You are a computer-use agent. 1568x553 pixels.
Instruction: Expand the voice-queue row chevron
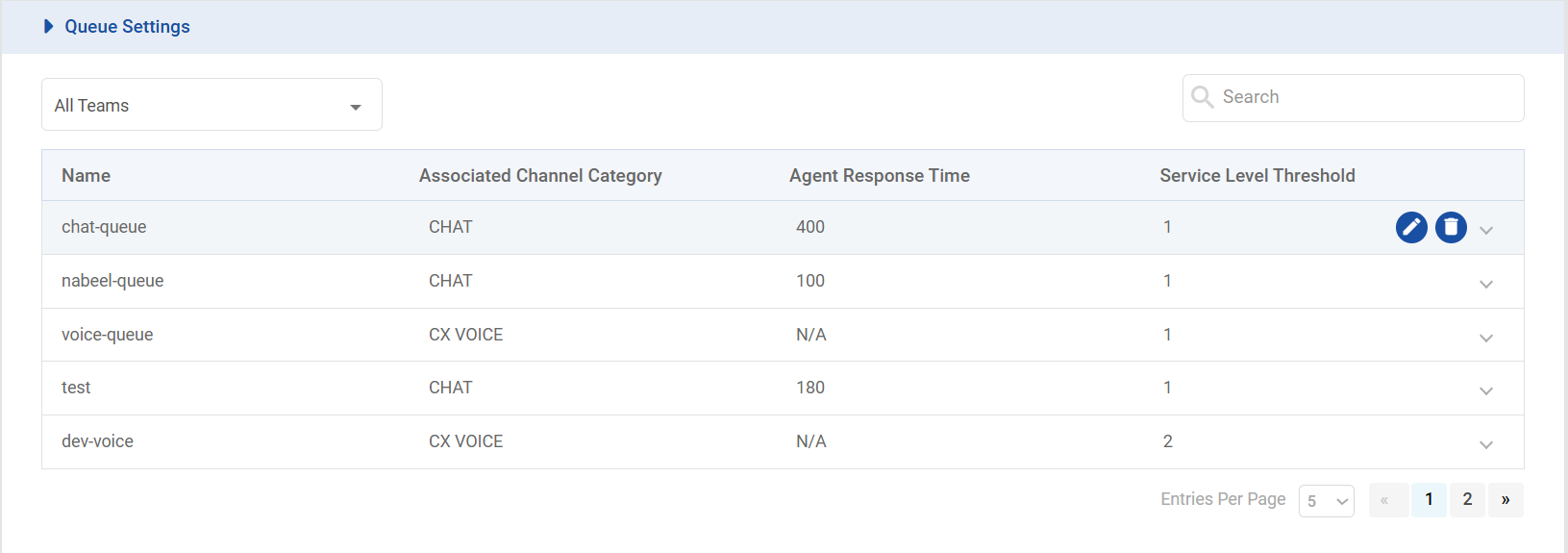[x=1486, y=339]
